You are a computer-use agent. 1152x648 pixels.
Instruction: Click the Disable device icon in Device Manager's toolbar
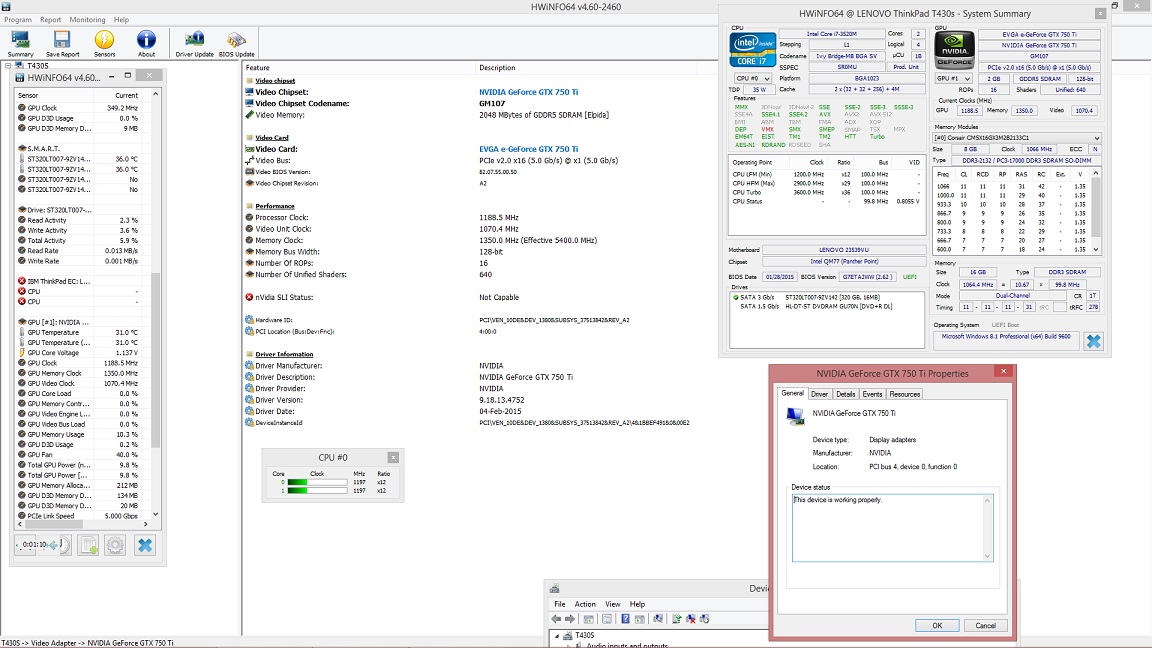point(705,619)
